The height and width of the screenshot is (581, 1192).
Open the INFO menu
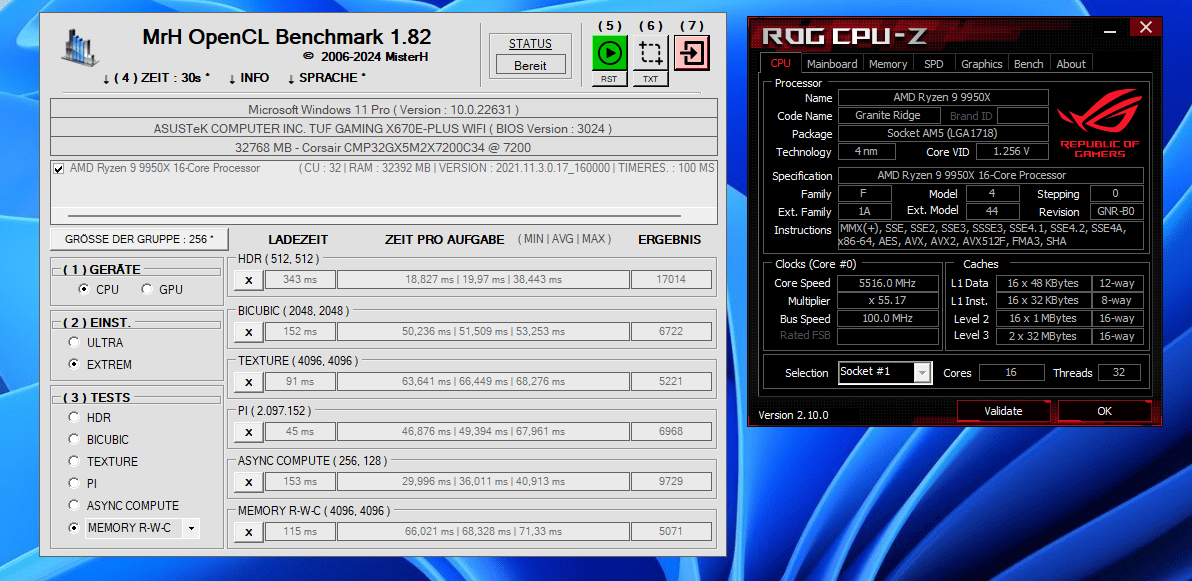249,78
